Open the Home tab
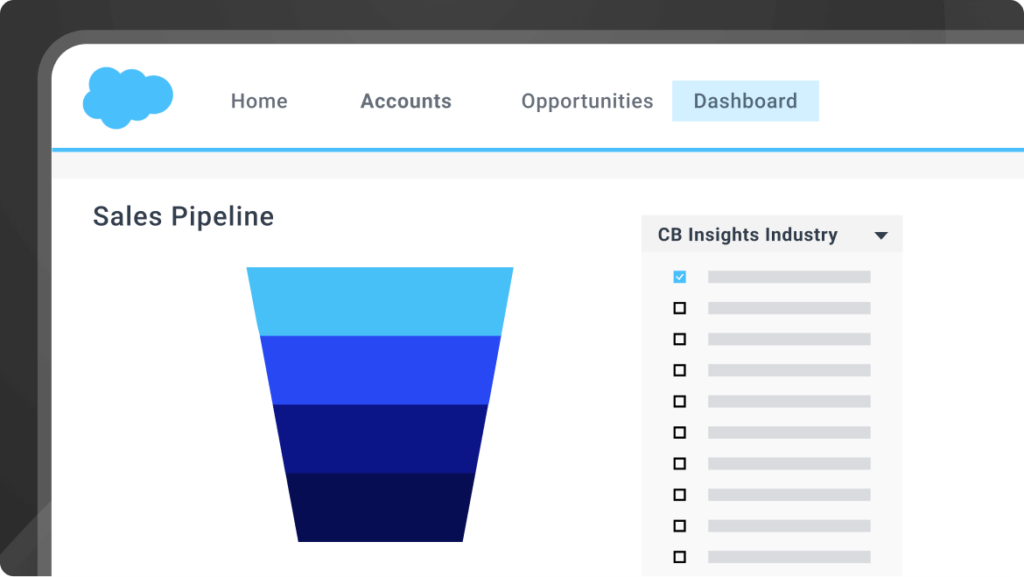Screen dimensions: 1024x577 coord(259,101)
